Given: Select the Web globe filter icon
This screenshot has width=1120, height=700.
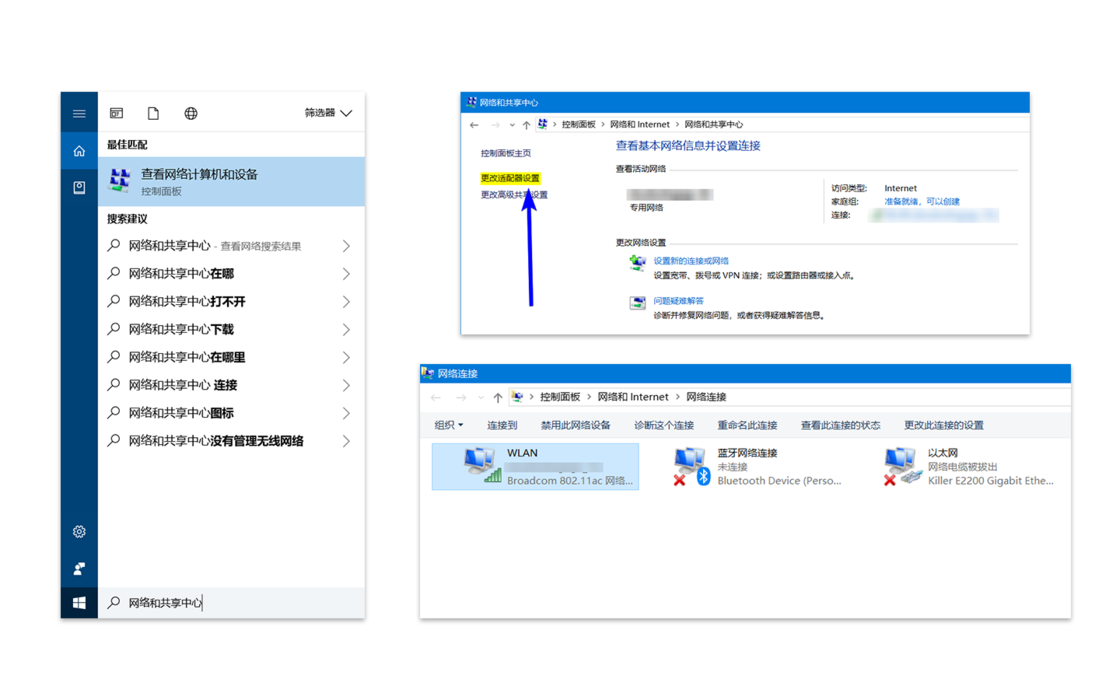Looking at the screenshot, I should [x=190, y=113].
